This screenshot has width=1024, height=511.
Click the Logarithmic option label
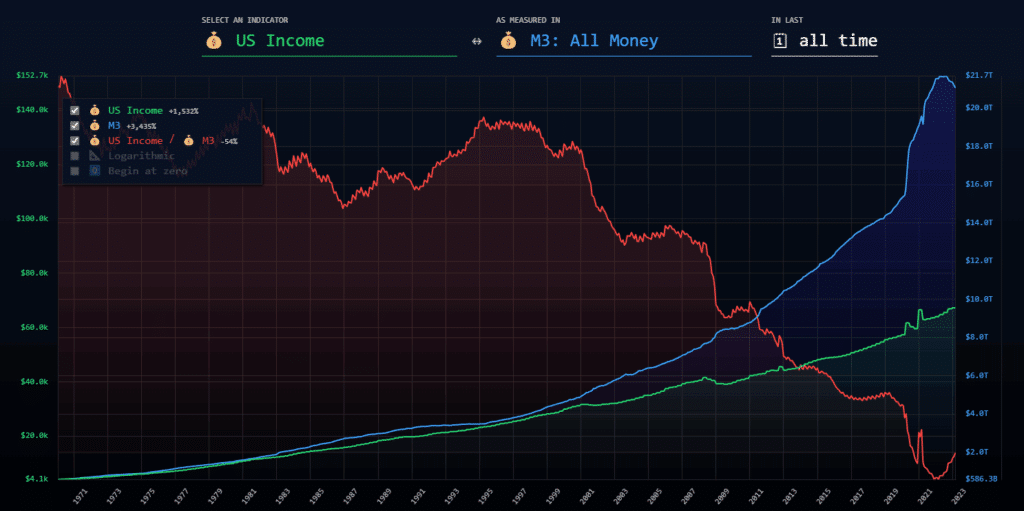pos(141,156)
